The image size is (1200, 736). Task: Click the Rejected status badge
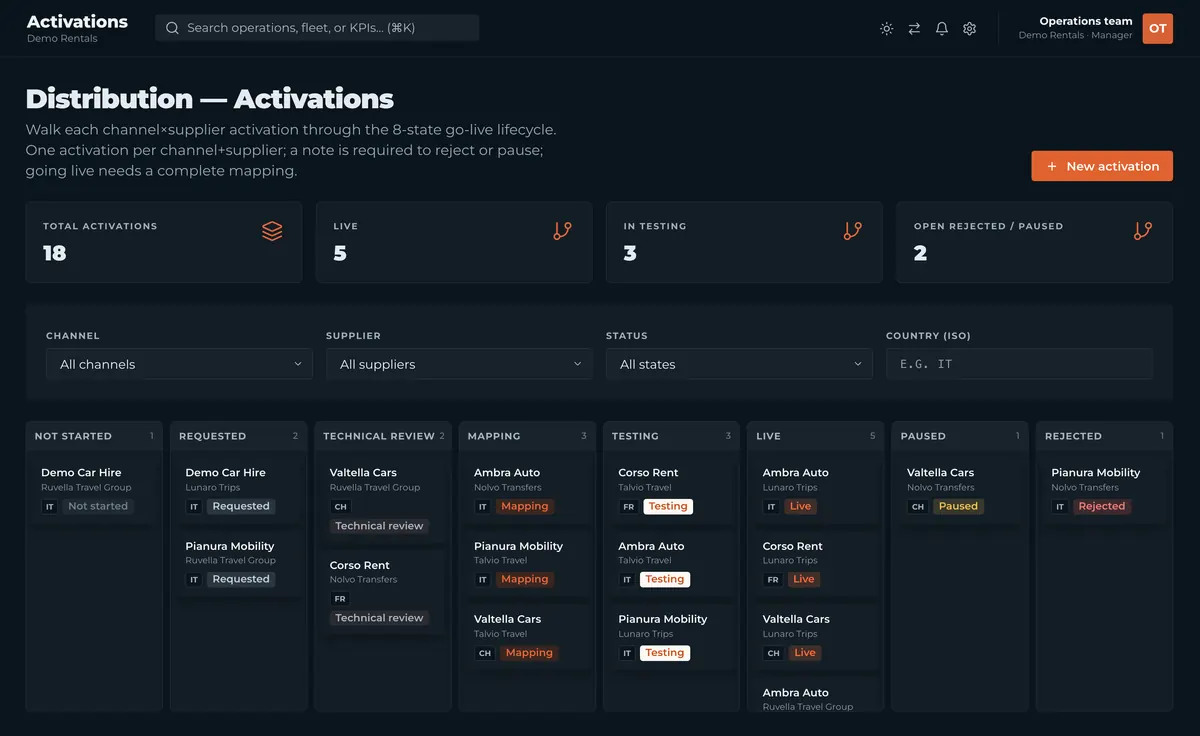tap(1102, 506)
